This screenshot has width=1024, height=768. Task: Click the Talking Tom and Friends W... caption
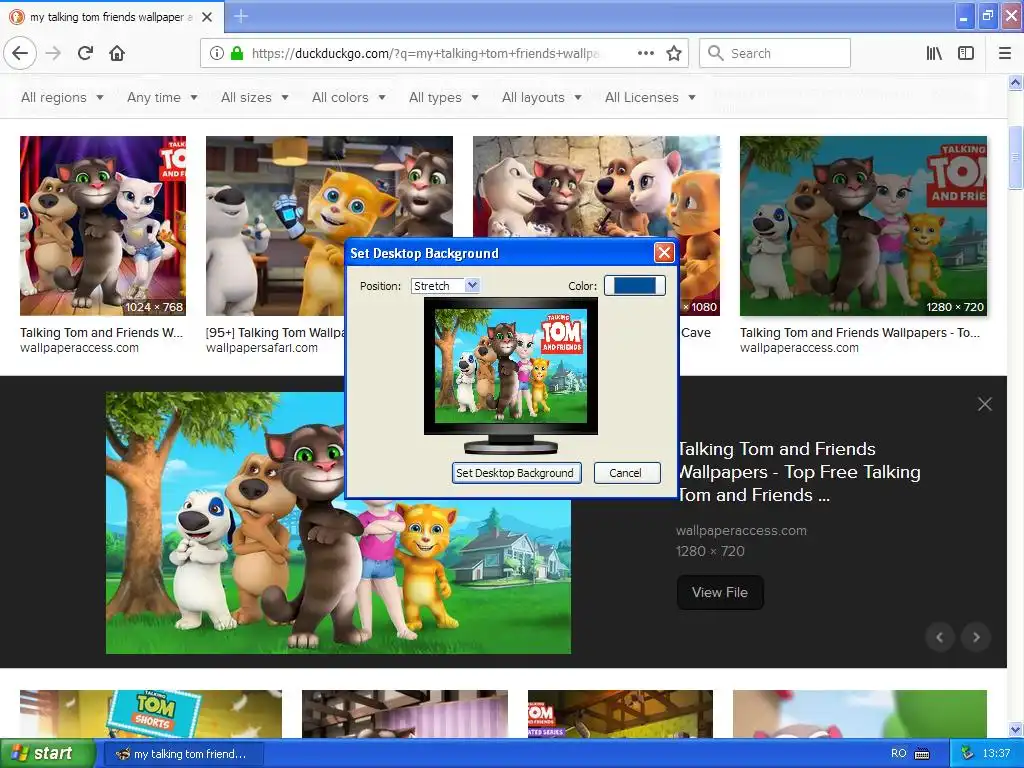click(x=102, y=333)
